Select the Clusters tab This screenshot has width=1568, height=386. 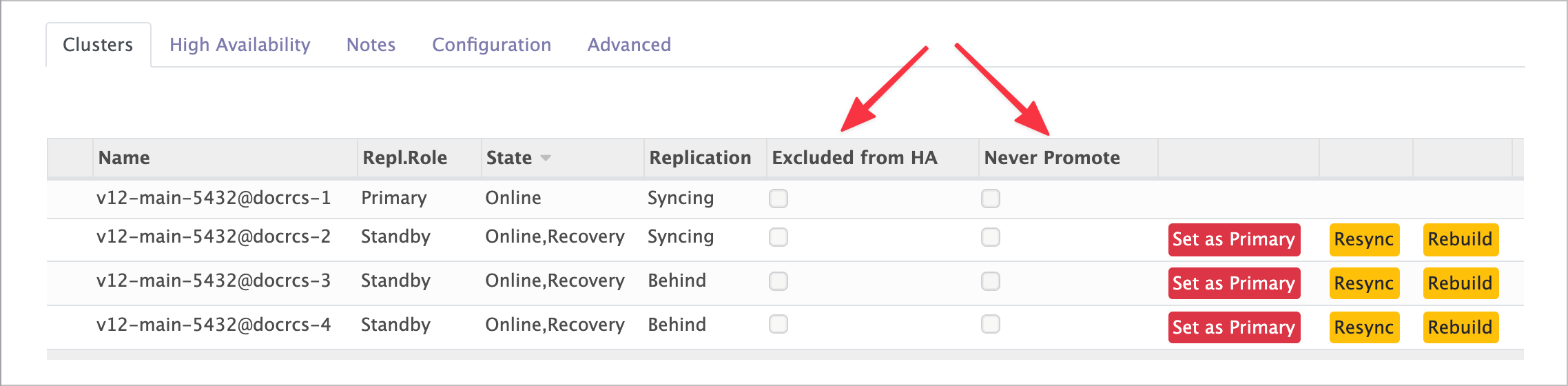click(x=98, y=45)
